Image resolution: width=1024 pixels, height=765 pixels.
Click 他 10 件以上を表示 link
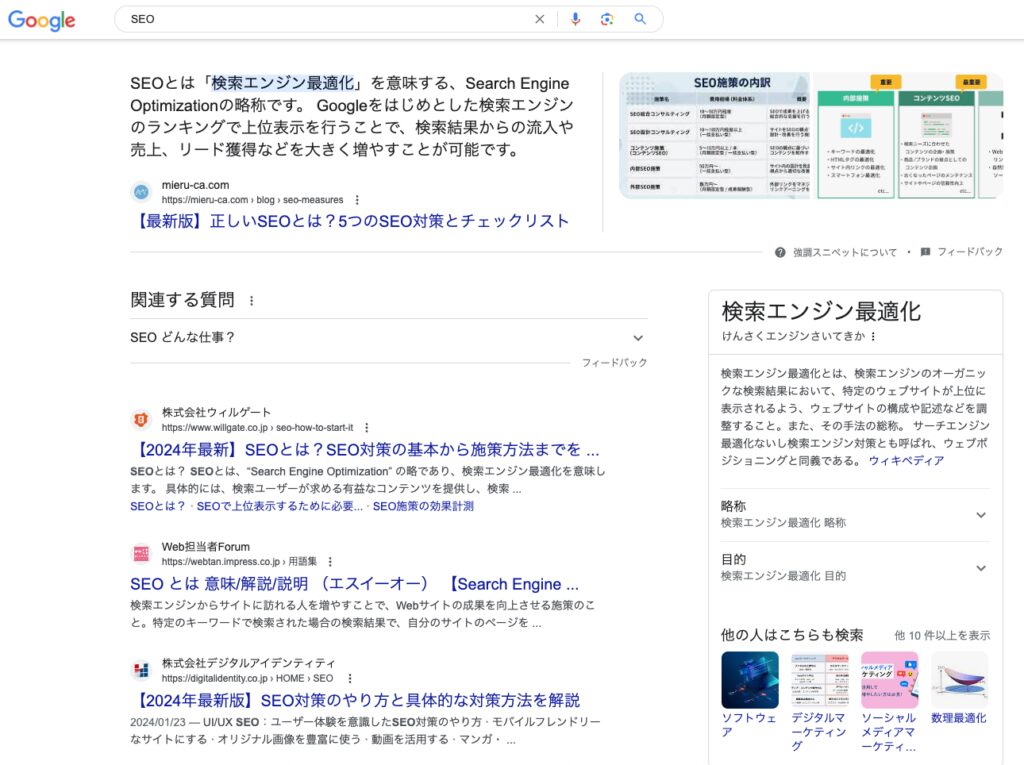tap(942, 636)
